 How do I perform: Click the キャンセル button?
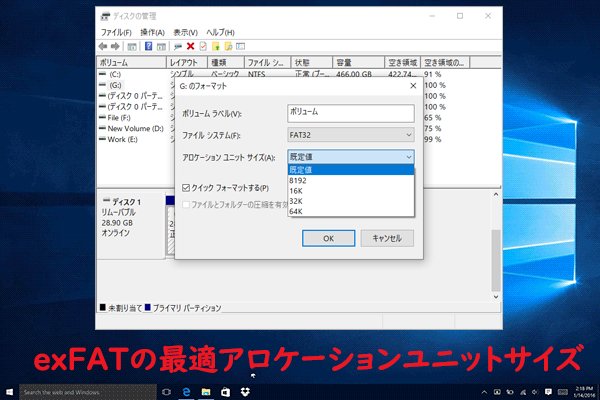386,238
